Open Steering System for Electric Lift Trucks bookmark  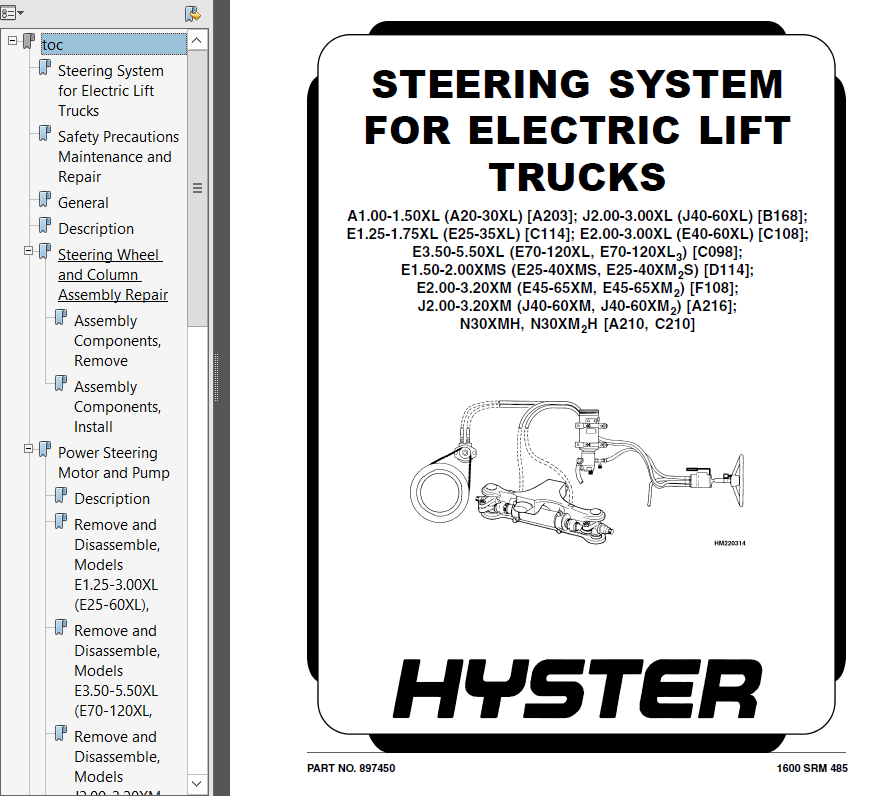pyautogui.click(x=111, y=91)
